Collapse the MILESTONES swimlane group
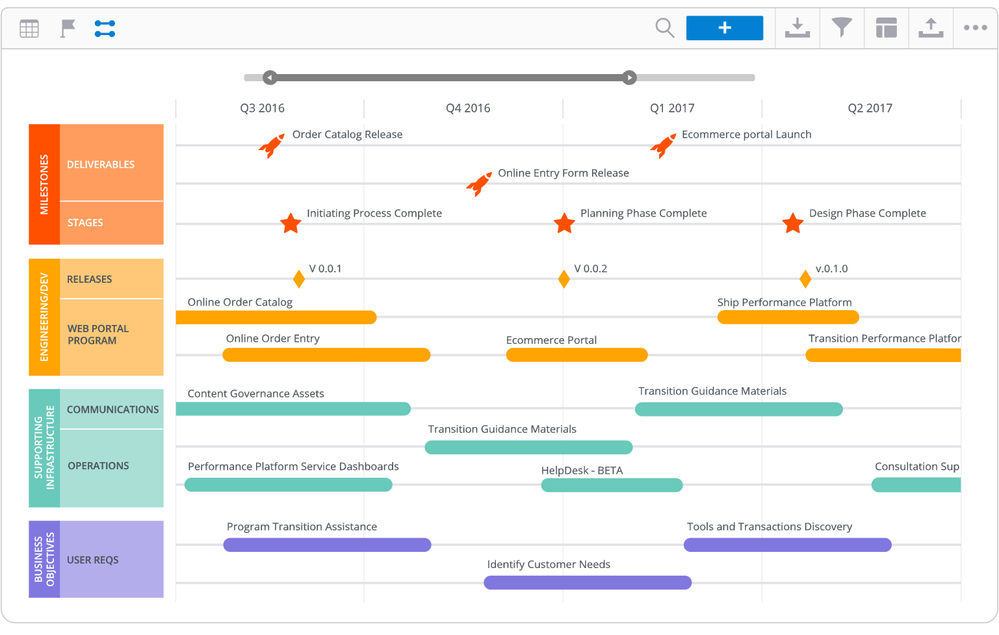This screenshot has width=999, height=635. pyautogui.click(x=45, y=183)
